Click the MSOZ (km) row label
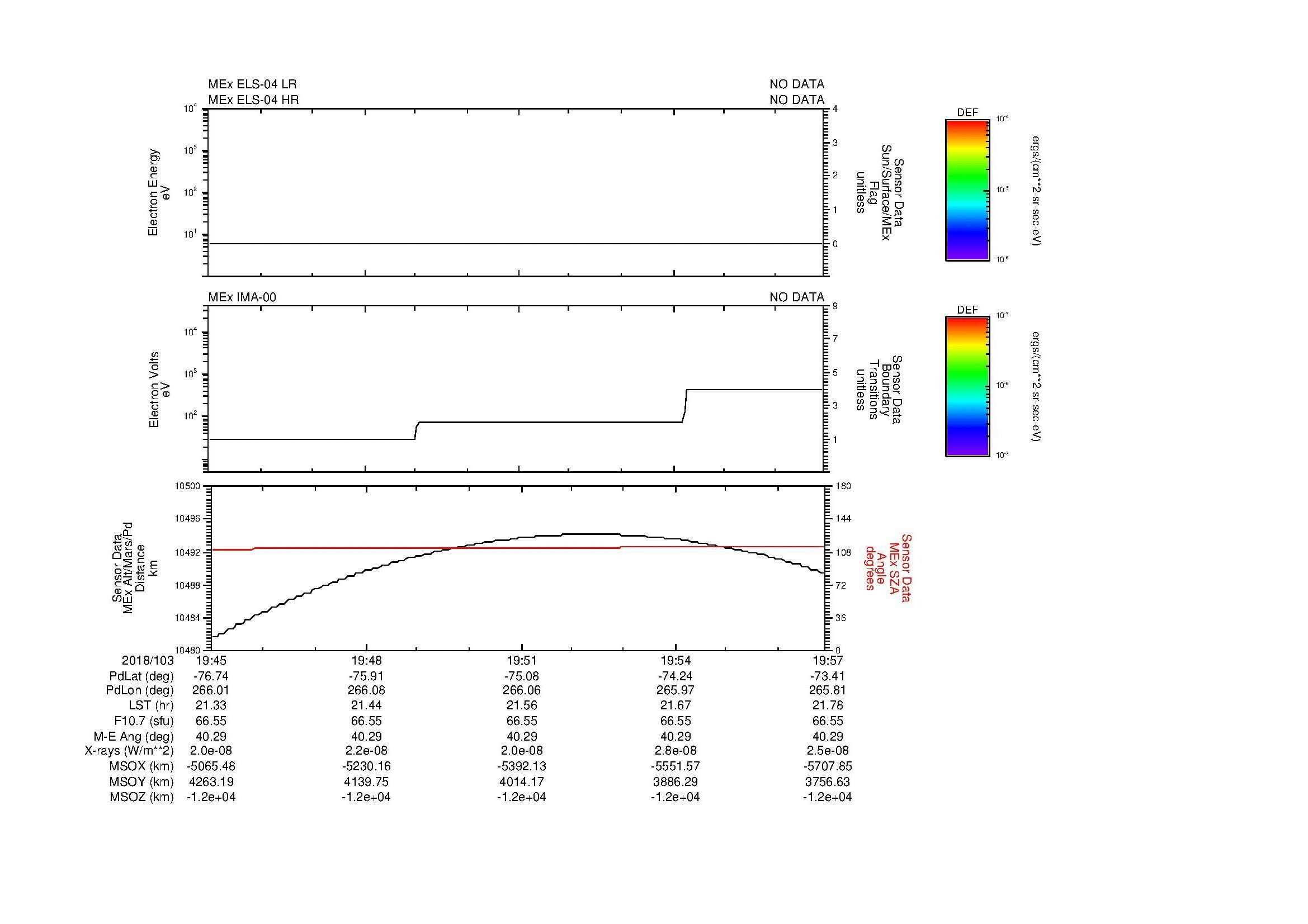 click(x=141, y=797)
